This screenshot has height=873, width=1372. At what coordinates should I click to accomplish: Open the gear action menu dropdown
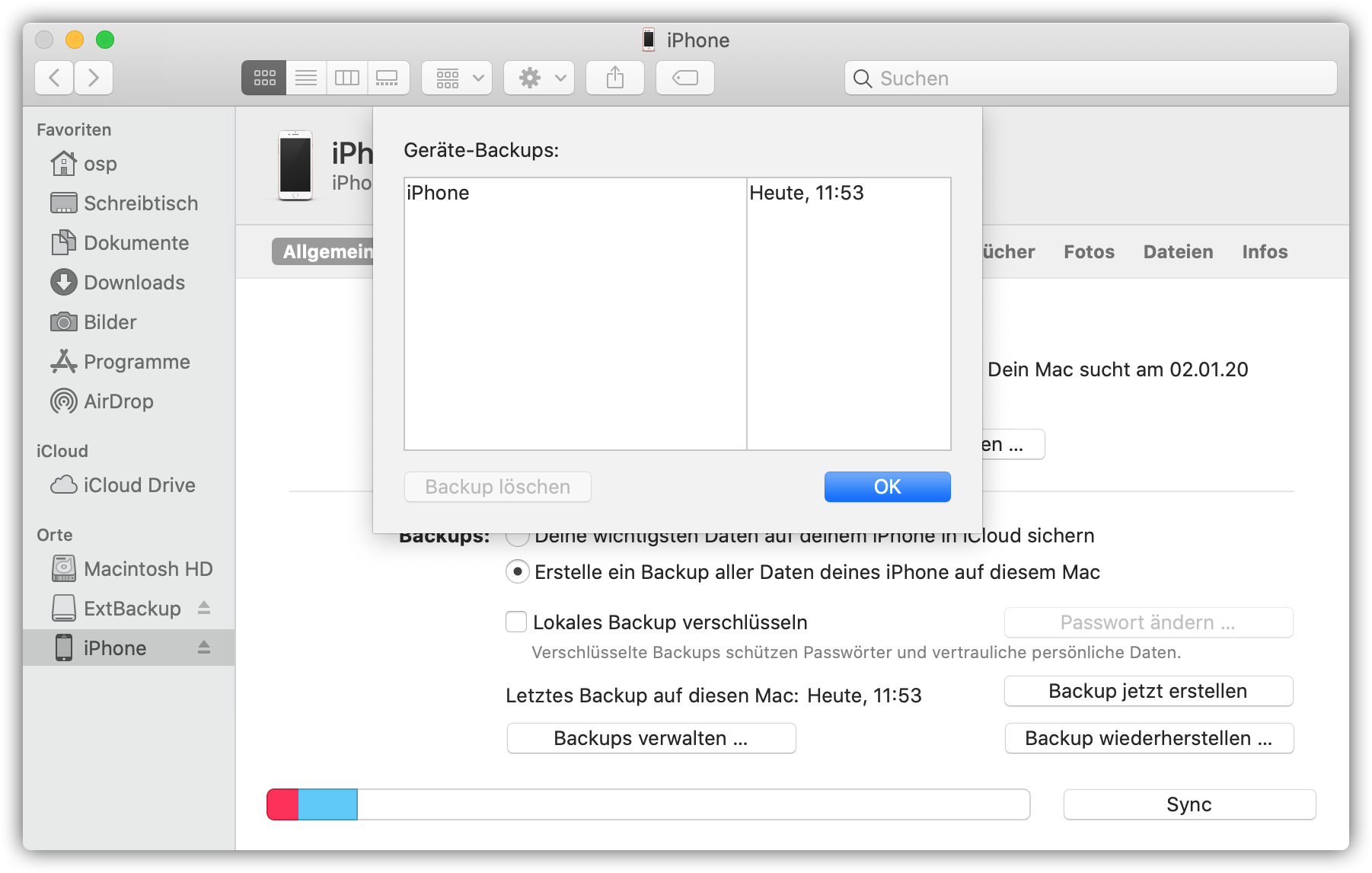point(539,78)
